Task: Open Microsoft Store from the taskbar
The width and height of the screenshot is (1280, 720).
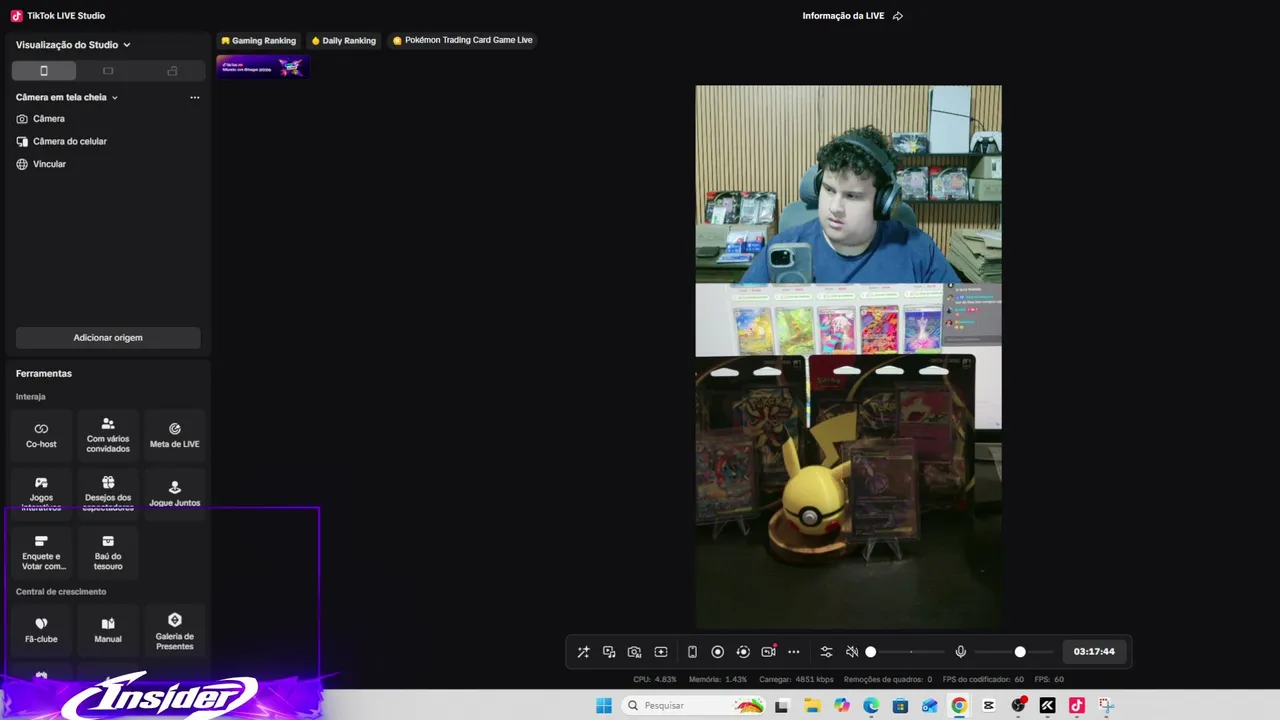Action: pos(900,706)
